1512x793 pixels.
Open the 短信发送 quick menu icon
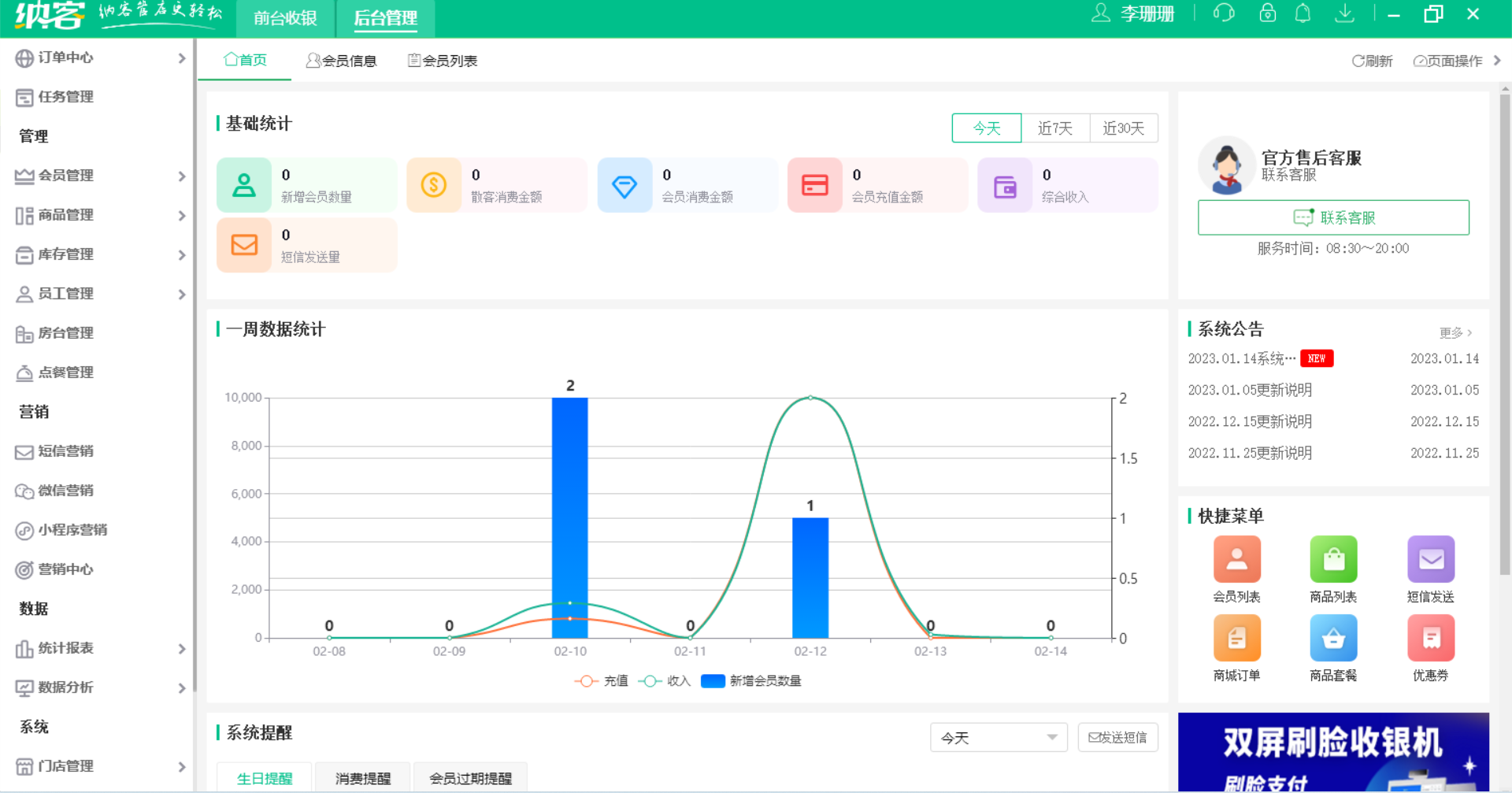click(x=1431, y=560)
